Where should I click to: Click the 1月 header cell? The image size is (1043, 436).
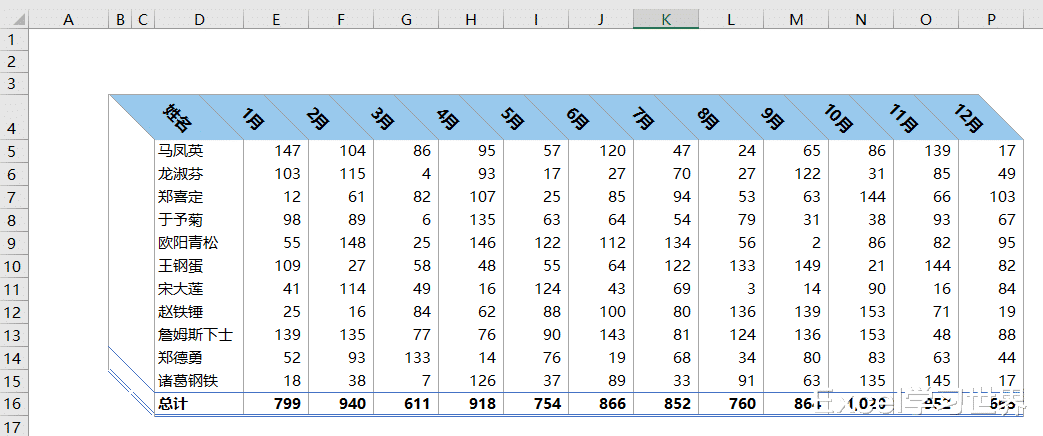[253, 117]
